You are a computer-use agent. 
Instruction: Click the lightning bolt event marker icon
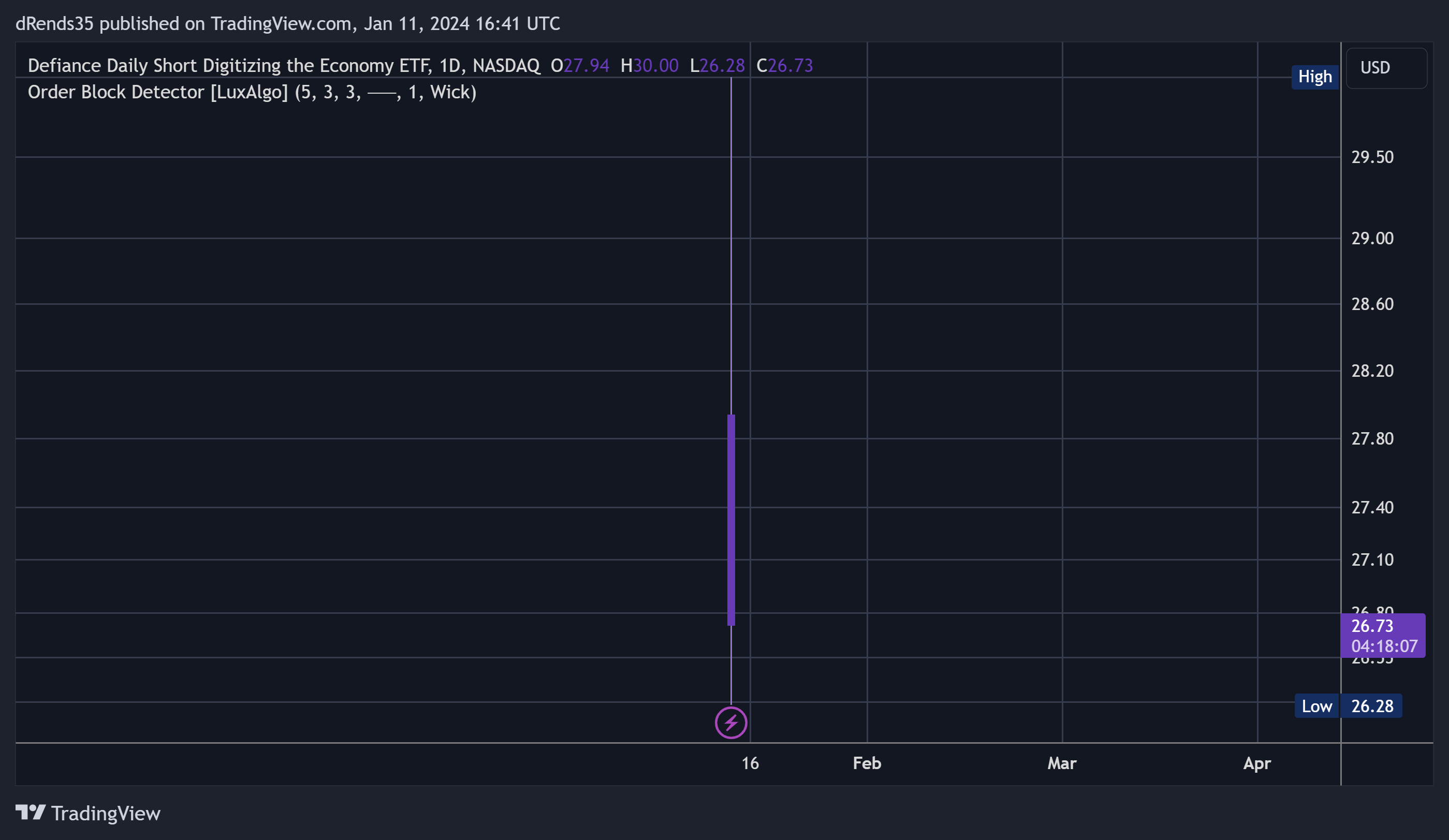pyautogui.click(x=731, y=722)
